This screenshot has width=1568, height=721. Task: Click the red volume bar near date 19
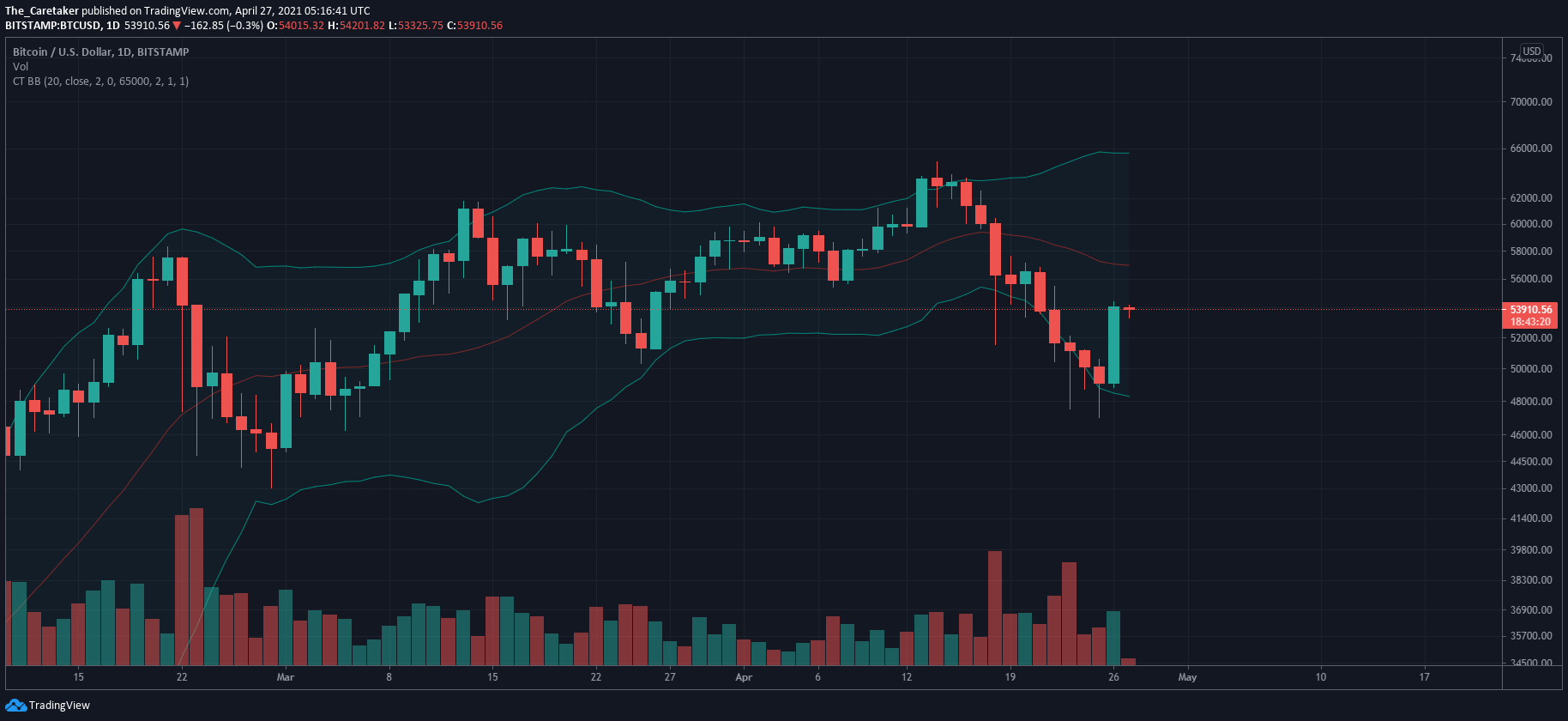click(995, 609)
